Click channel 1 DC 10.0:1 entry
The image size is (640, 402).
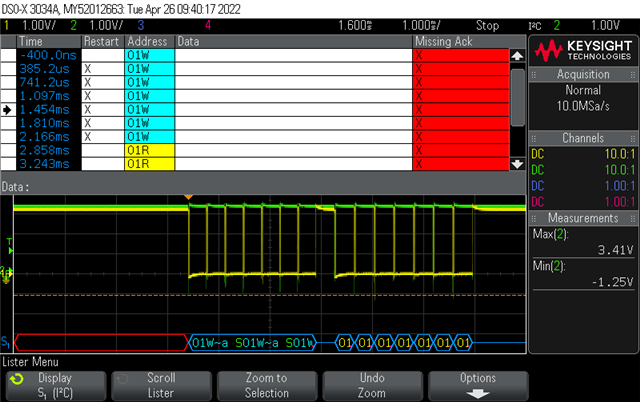pos(583,154)
